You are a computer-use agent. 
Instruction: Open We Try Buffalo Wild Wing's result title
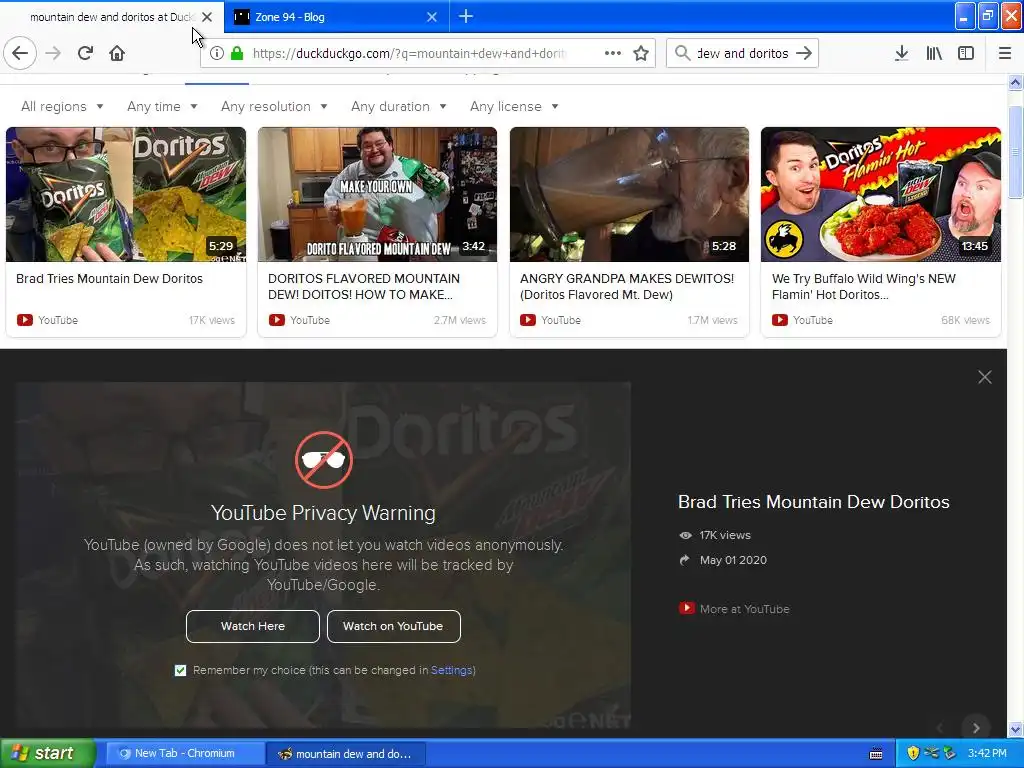(863, 287)
